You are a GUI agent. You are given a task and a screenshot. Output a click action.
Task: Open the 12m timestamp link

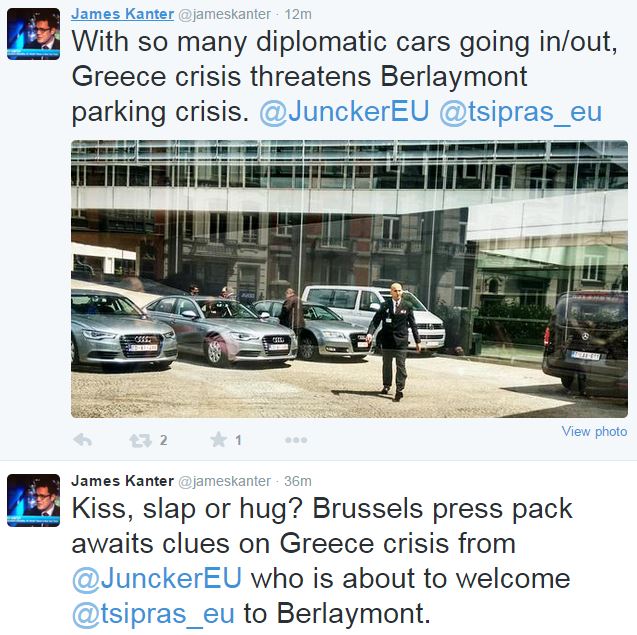tap(298, 15)
